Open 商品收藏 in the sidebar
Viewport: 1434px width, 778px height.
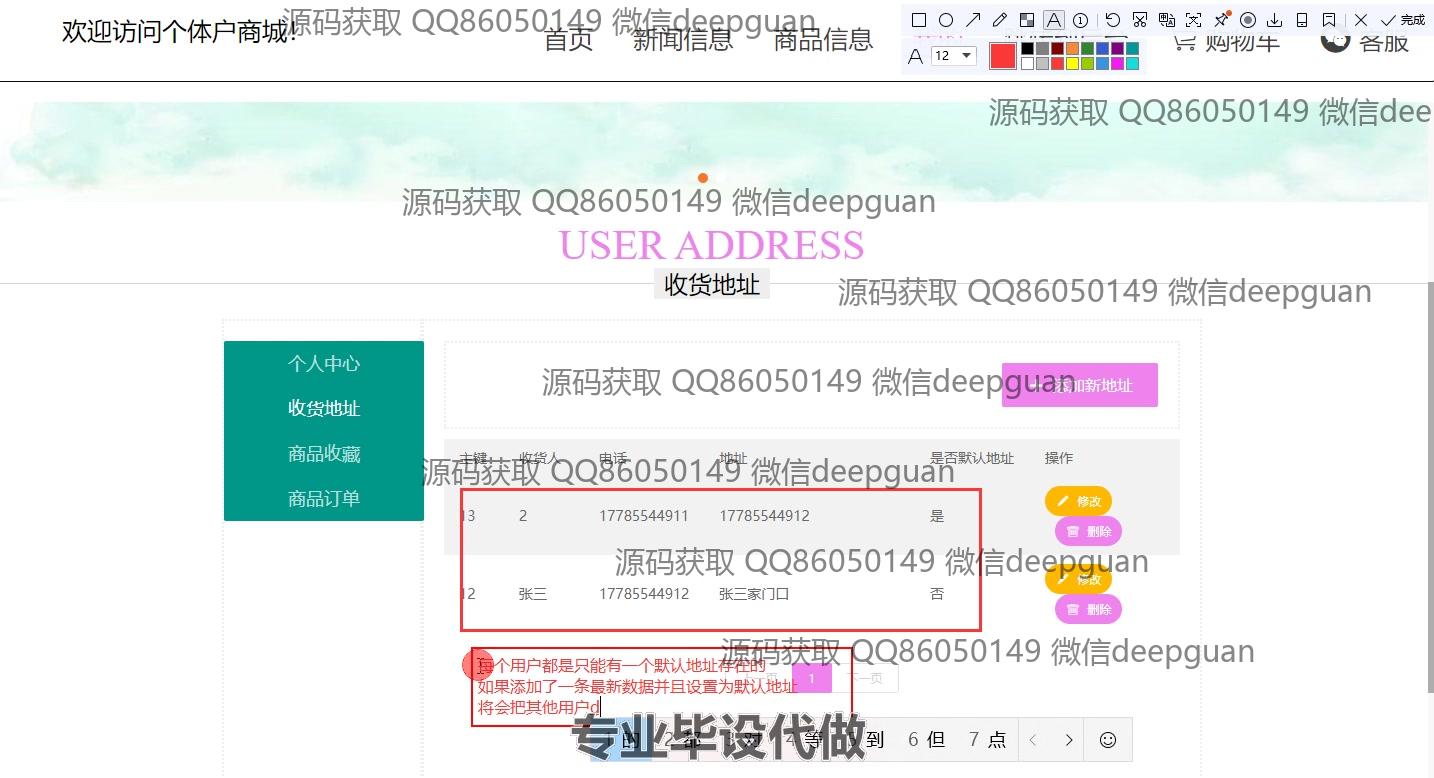pyautogui.click(x=324, y=454)
